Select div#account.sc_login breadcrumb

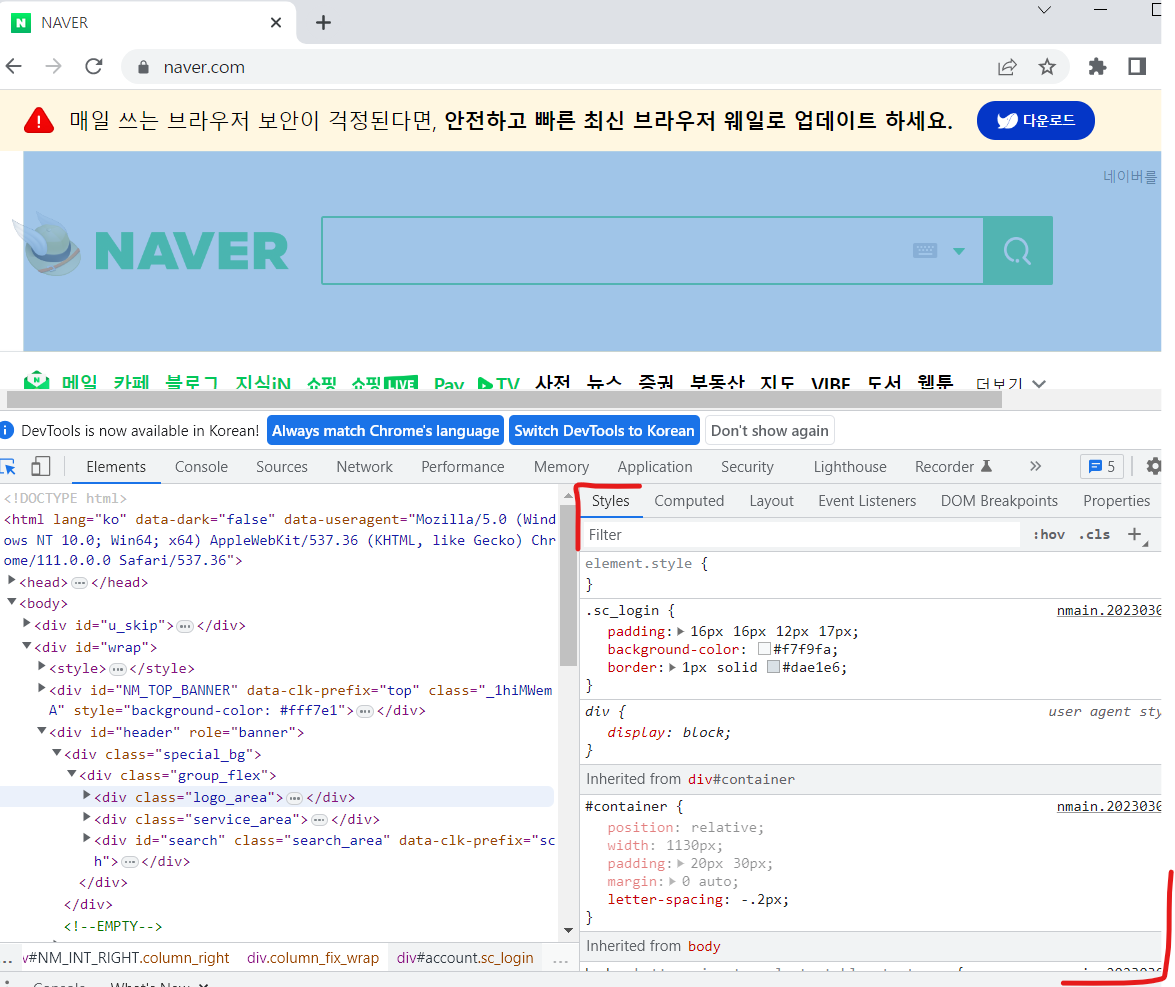click(x=465, y=958)
